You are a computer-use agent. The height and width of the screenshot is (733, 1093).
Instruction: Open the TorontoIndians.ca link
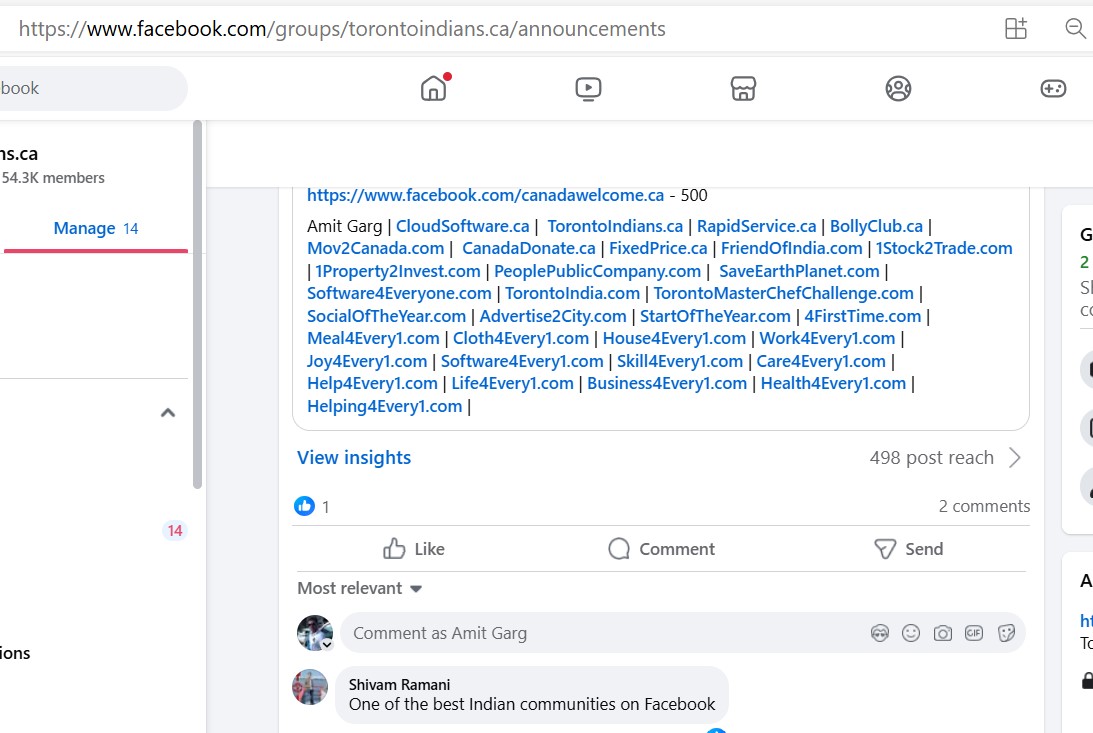pyautogui.click(x=615, y=226)
